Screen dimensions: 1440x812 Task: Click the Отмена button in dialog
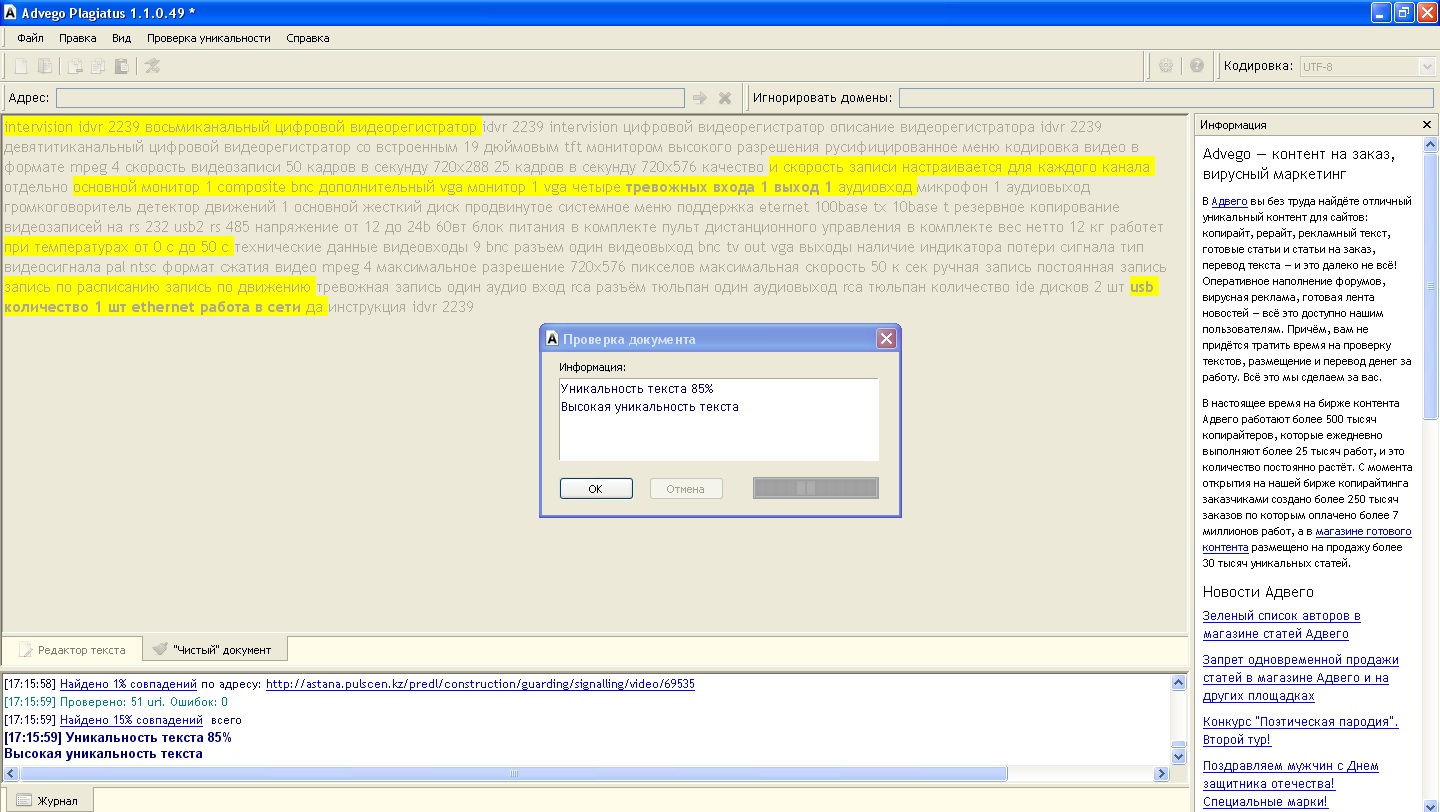(x=686, y=488)
